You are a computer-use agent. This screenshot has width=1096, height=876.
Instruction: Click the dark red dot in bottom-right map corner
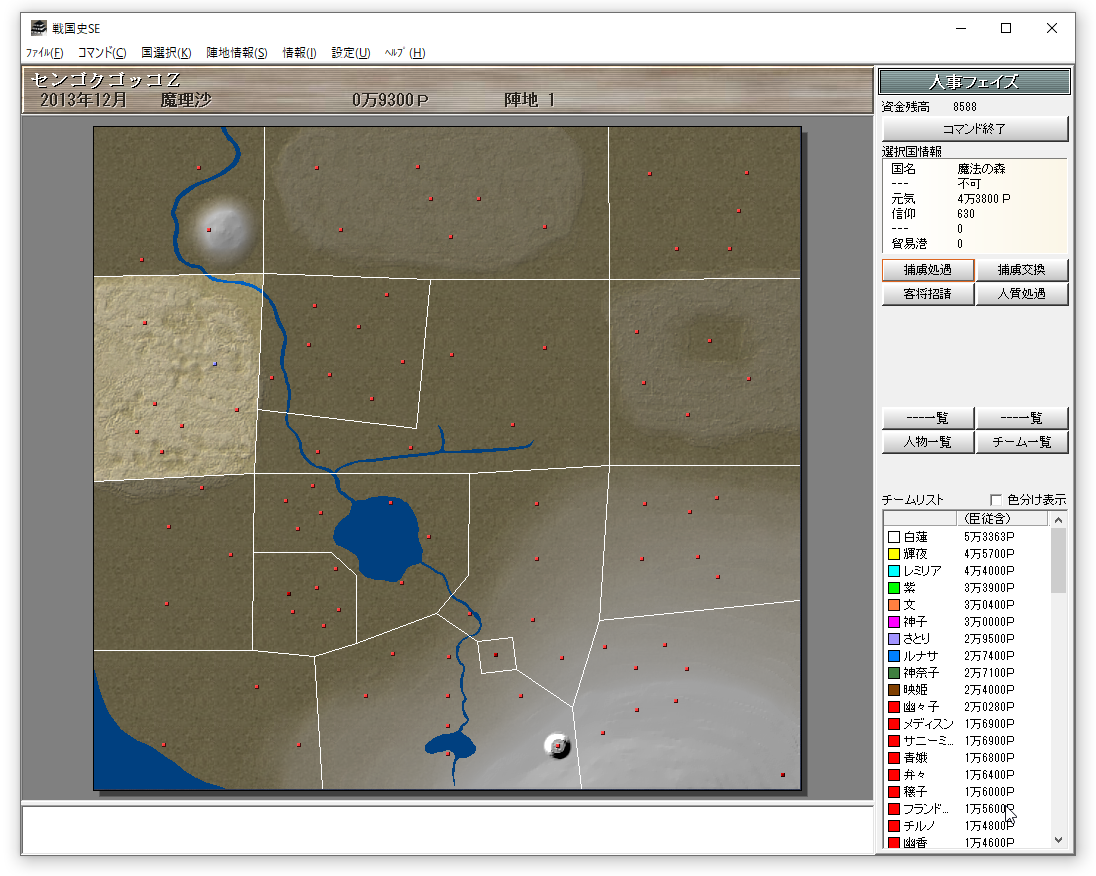click(x=782, y=775)
